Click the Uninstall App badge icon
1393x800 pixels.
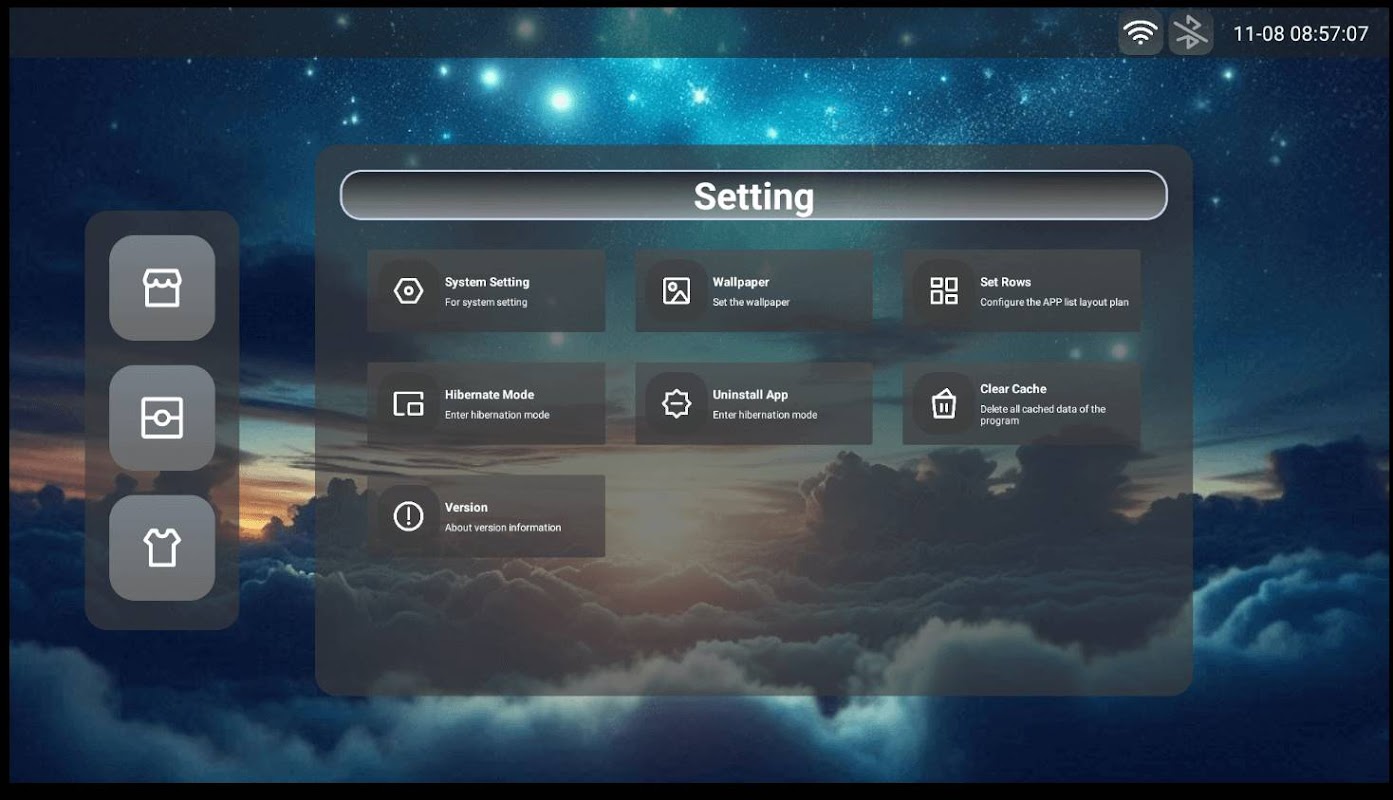[x=677, y=404]
